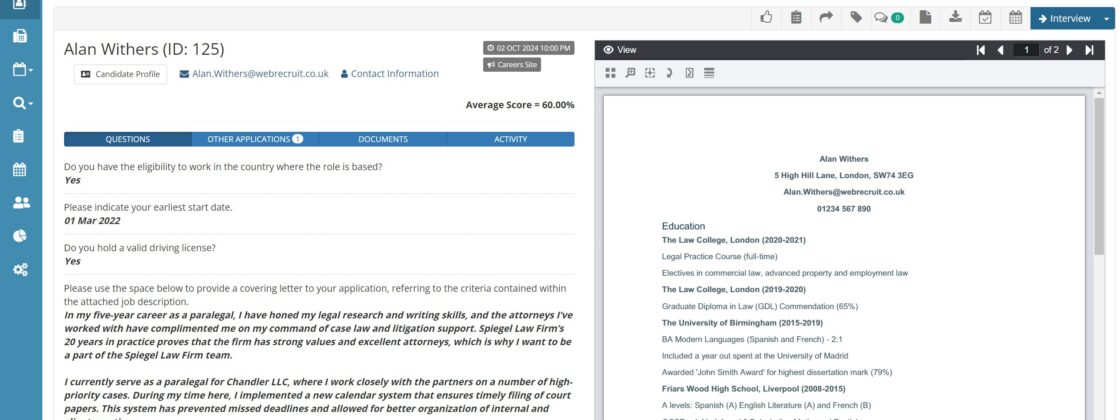
Task: Click the forward arrow share icon
Action: point(826,18)
